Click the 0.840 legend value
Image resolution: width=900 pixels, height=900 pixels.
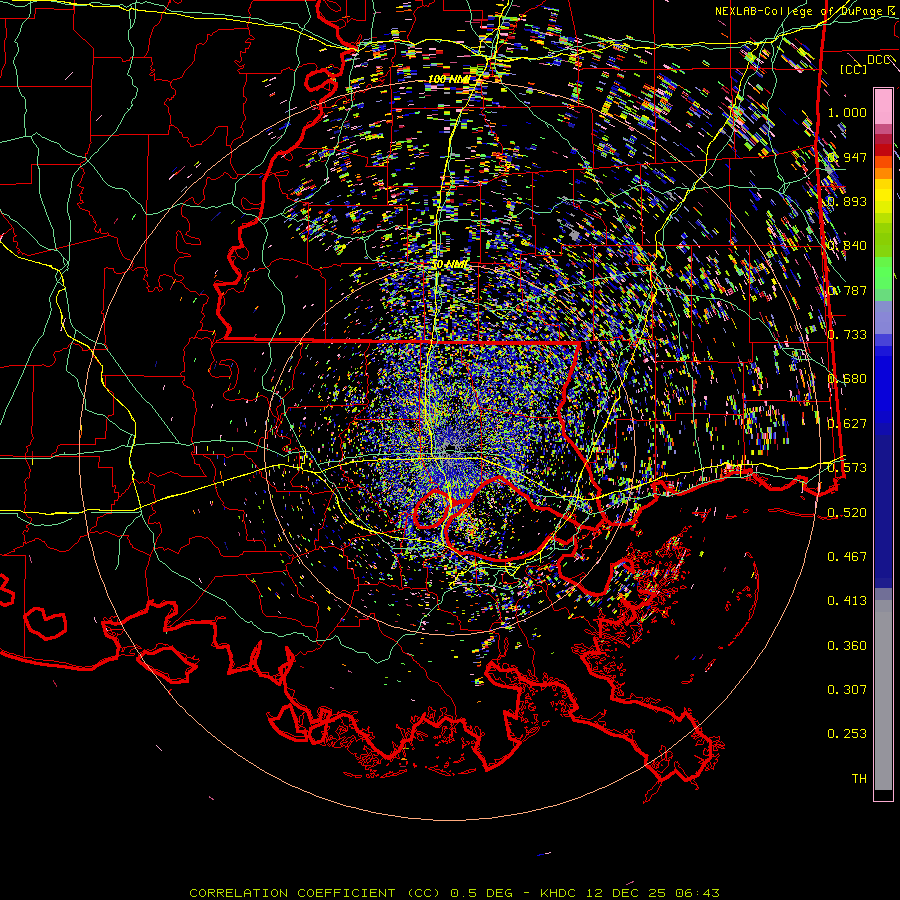click(x=847, y=246)
